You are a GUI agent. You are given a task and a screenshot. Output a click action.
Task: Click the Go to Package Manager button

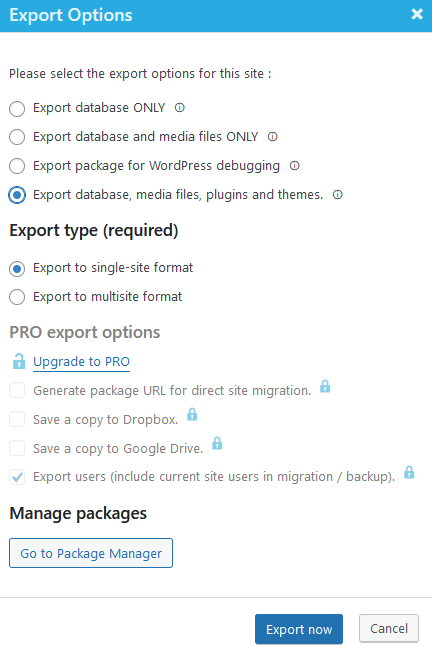point(91,553)
